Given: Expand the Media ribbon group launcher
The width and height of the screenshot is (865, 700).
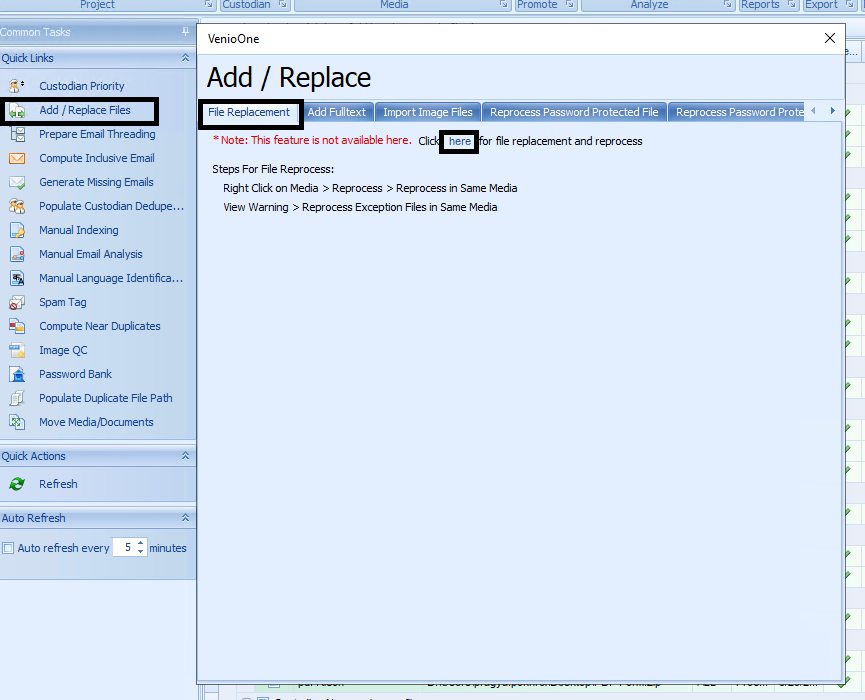Looking at the screenshot, I should pos(504,4).
